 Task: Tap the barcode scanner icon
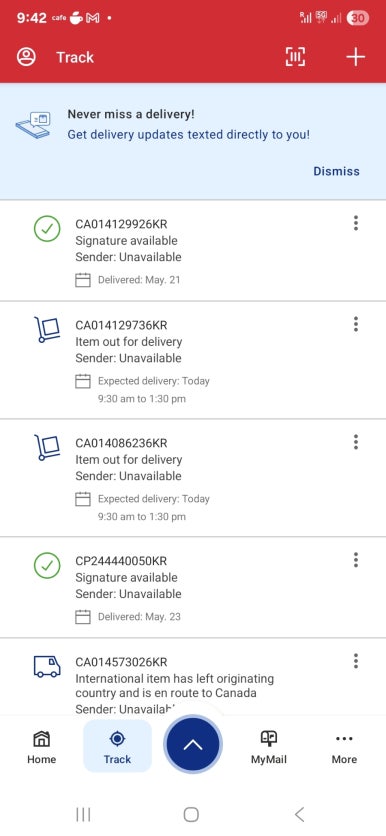(295, 57)
